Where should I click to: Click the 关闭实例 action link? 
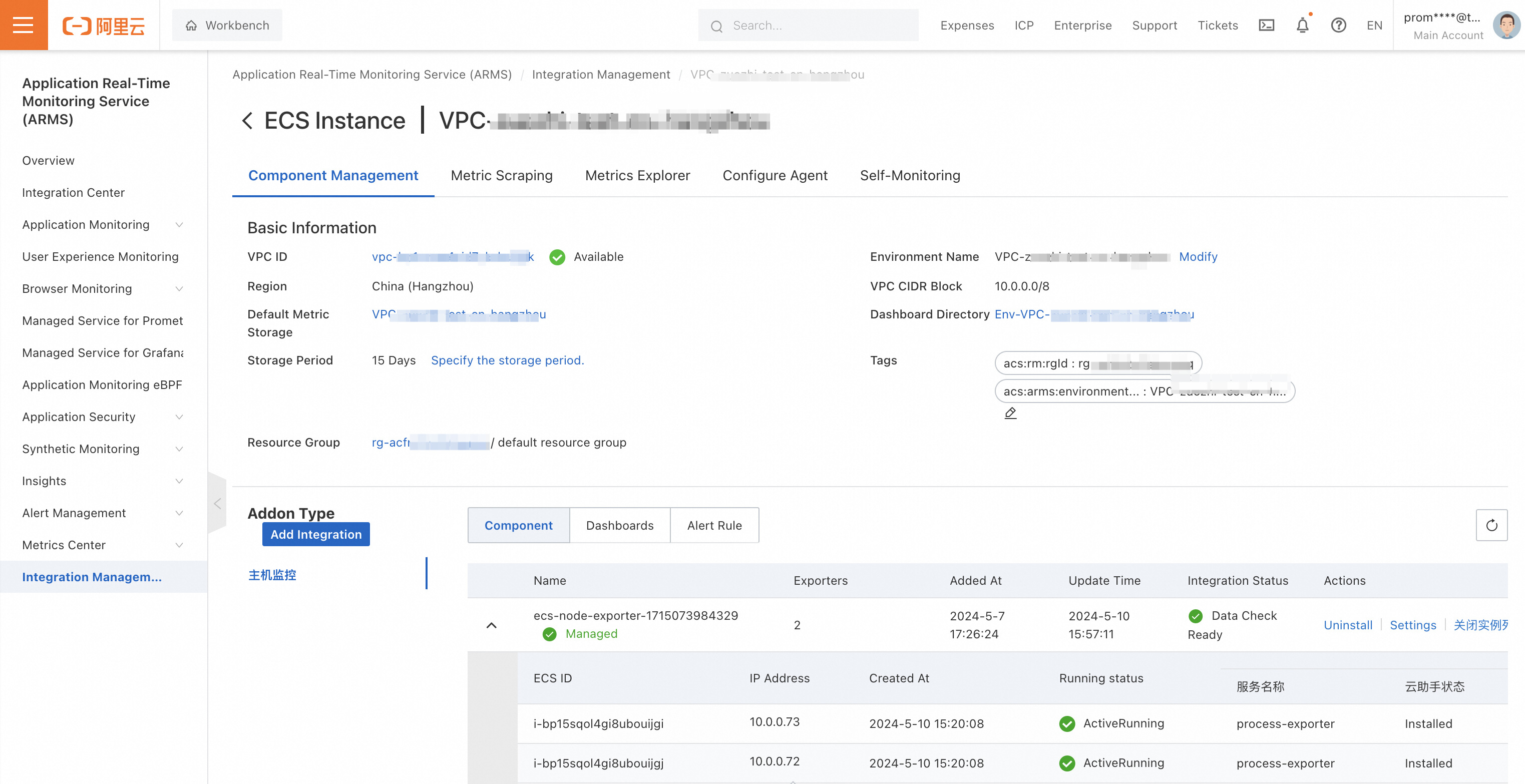[x=1480, y=625]
